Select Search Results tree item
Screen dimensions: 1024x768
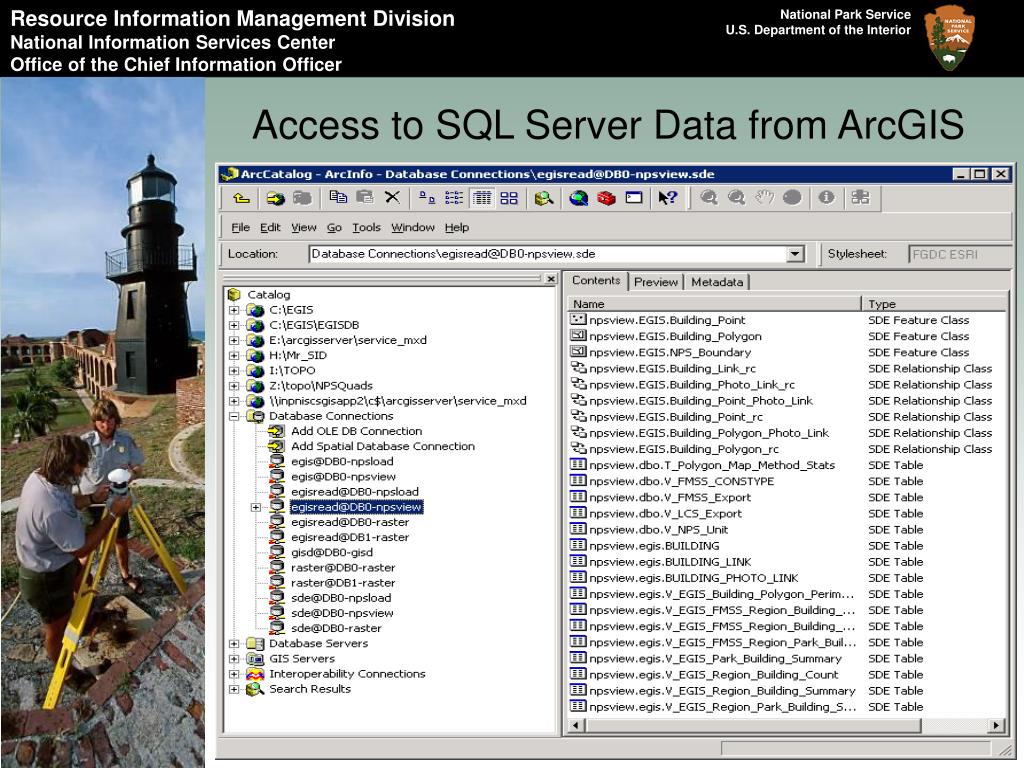(x=310, y=689)
